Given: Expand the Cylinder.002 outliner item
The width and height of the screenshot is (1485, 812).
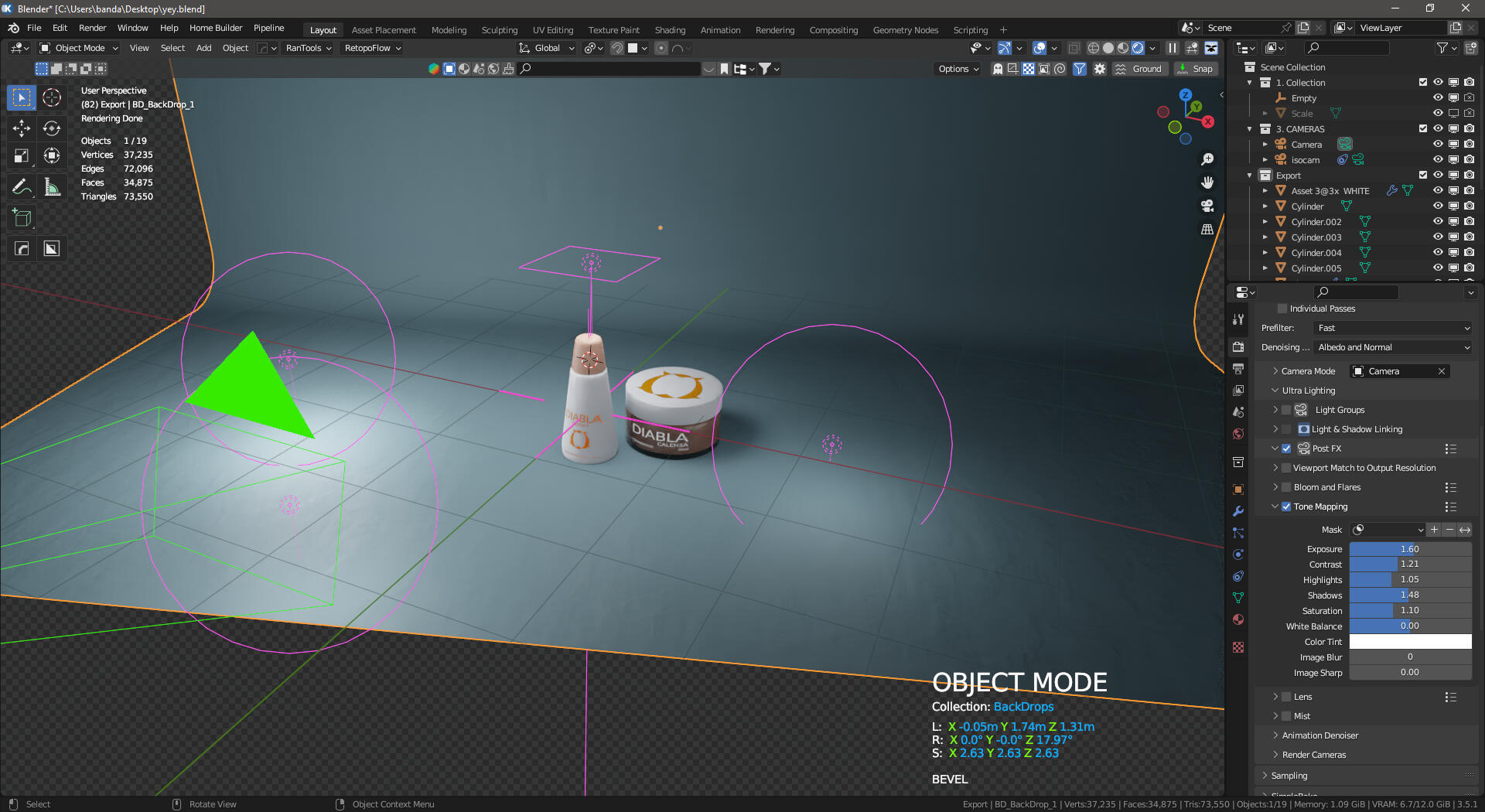Looking at the screenshot, I should (x=1266, y=222).
